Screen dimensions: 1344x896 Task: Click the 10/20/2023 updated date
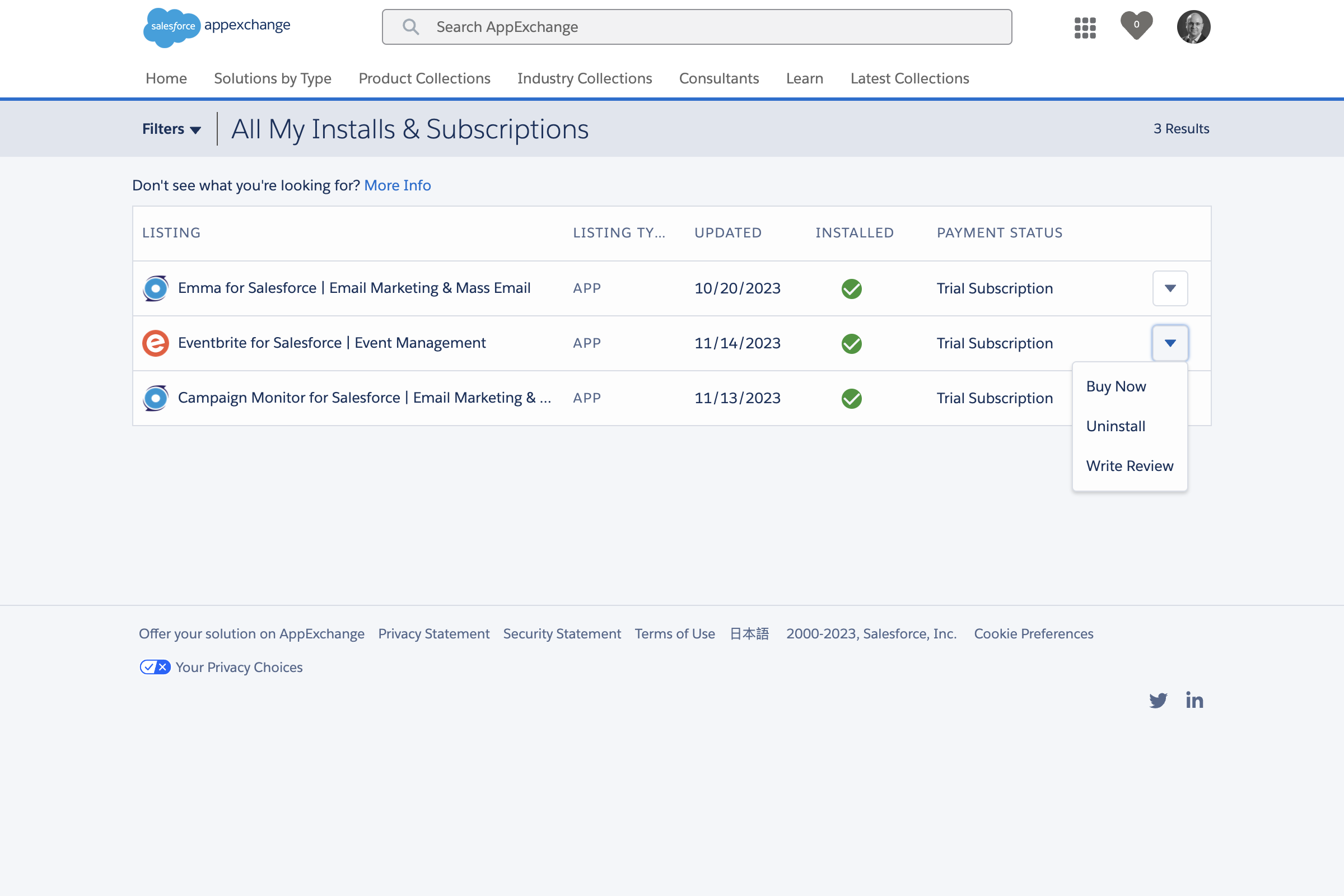tap(737, 288)
